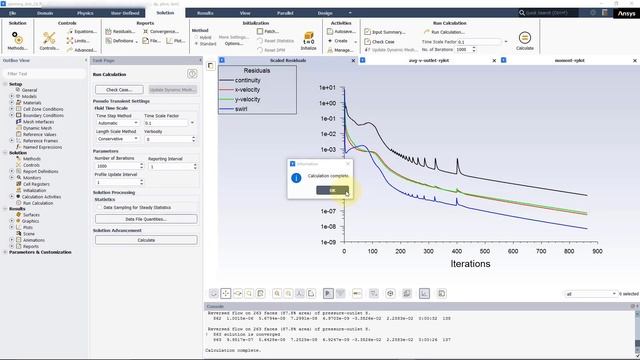Switch to the Domain ribbon tab

coord(45,13)
